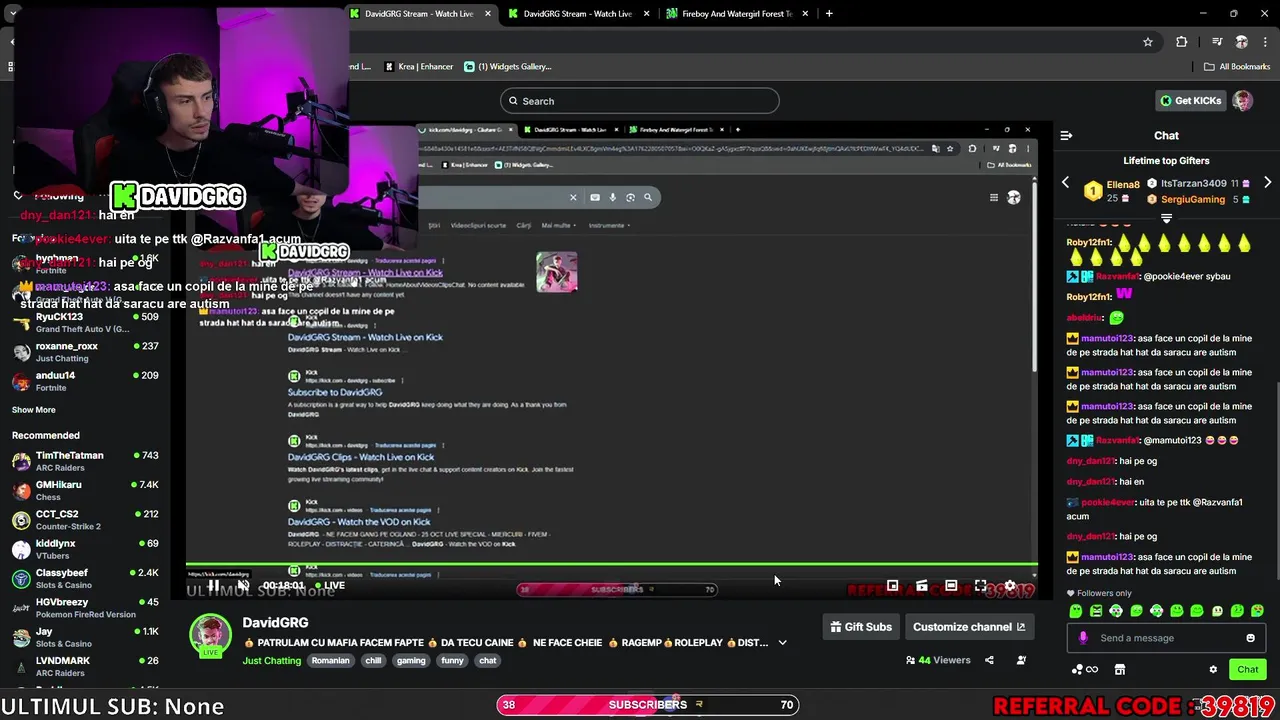Open chat settings gear
The width and height of the screenshot is (1280, 720).
pos(1213,670)
